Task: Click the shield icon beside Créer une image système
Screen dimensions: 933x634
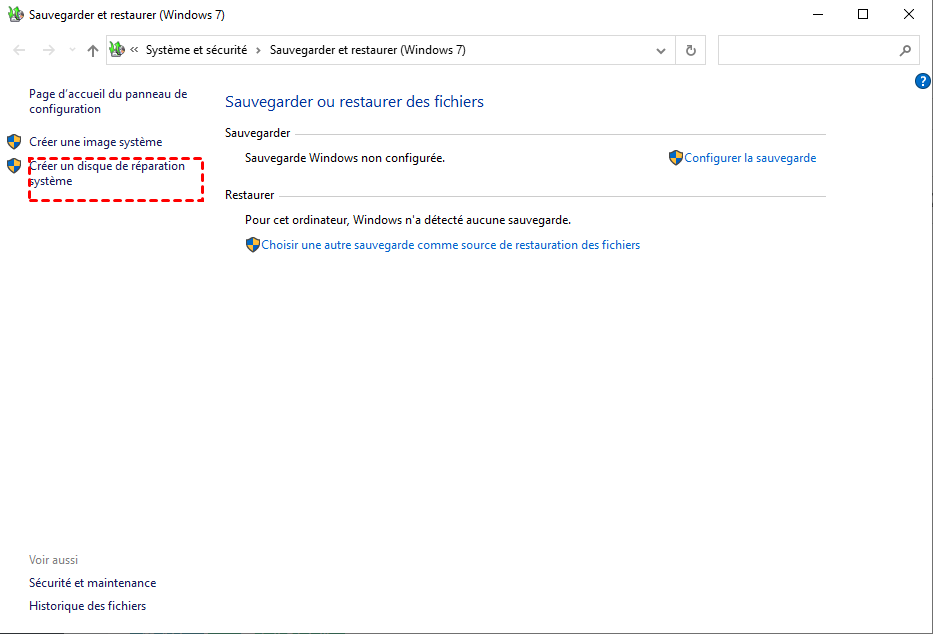Action: [14, 142]
